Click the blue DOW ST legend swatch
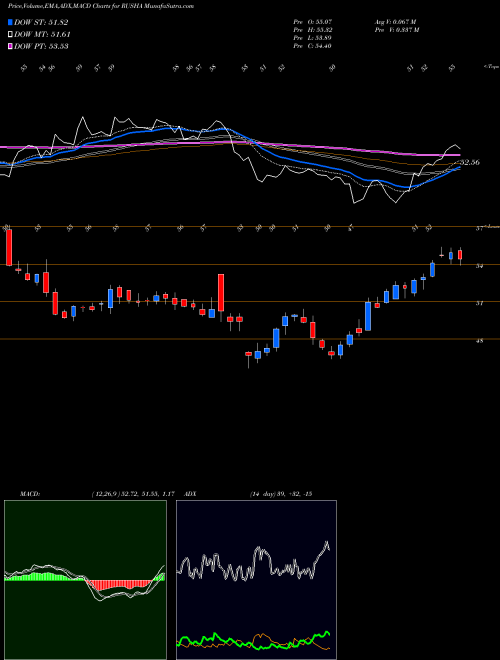500x660 pixels. 10,22
